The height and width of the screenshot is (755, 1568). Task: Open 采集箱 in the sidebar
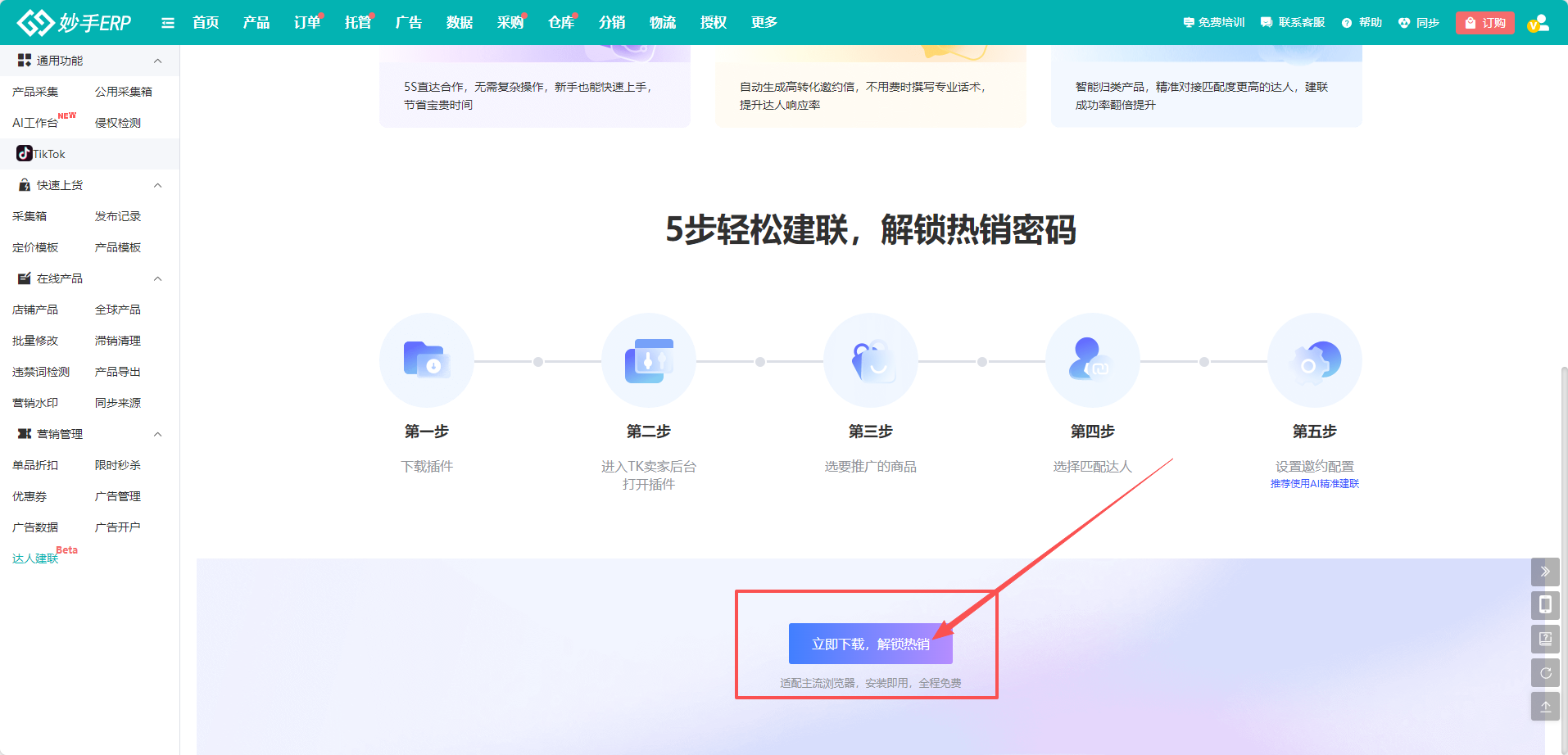(x=29, y=216)
